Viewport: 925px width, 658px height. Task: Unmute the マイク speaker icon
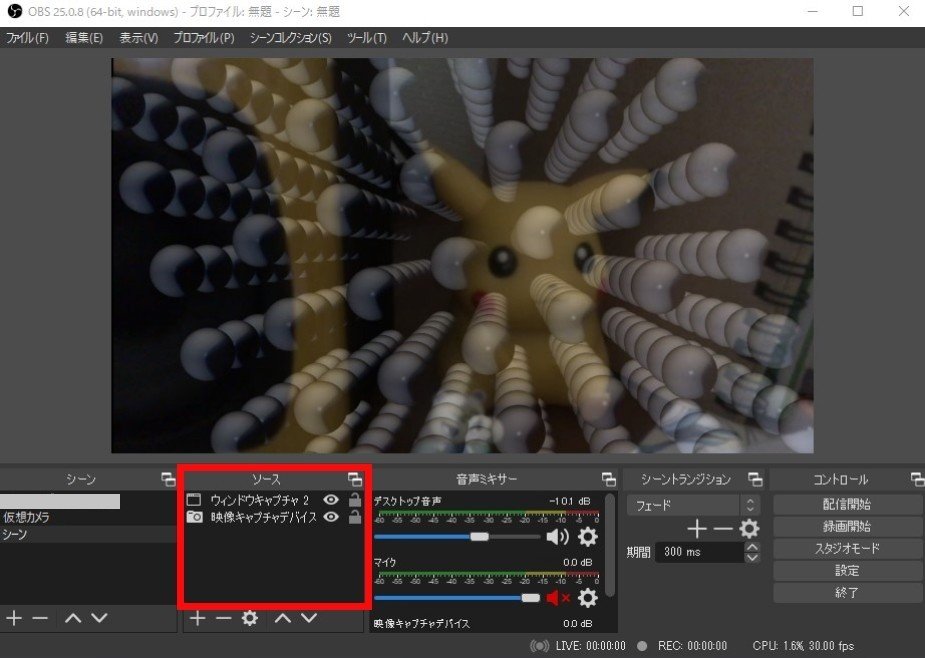(557, 598)
